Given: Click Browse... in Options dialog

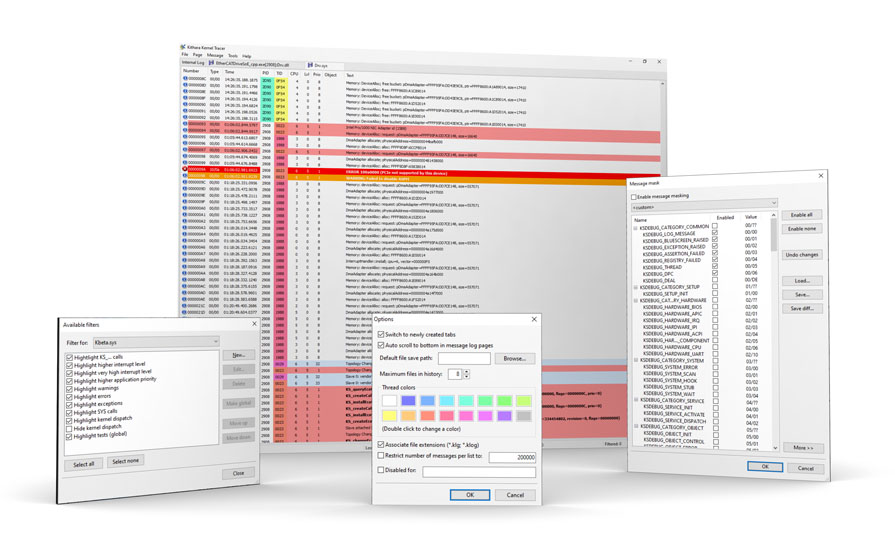Looking at the screenshot, I should tap(514, 358).
